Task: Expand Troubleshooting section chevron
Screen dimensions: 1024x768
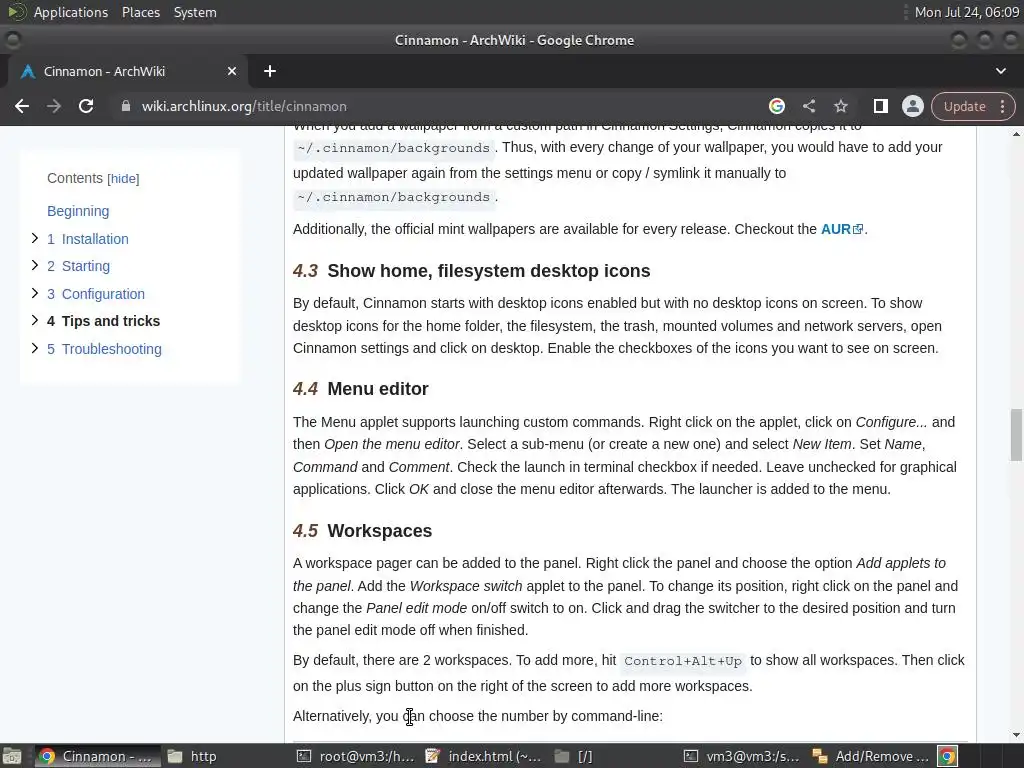Action: pyautogui.click(x=35, y=348)
